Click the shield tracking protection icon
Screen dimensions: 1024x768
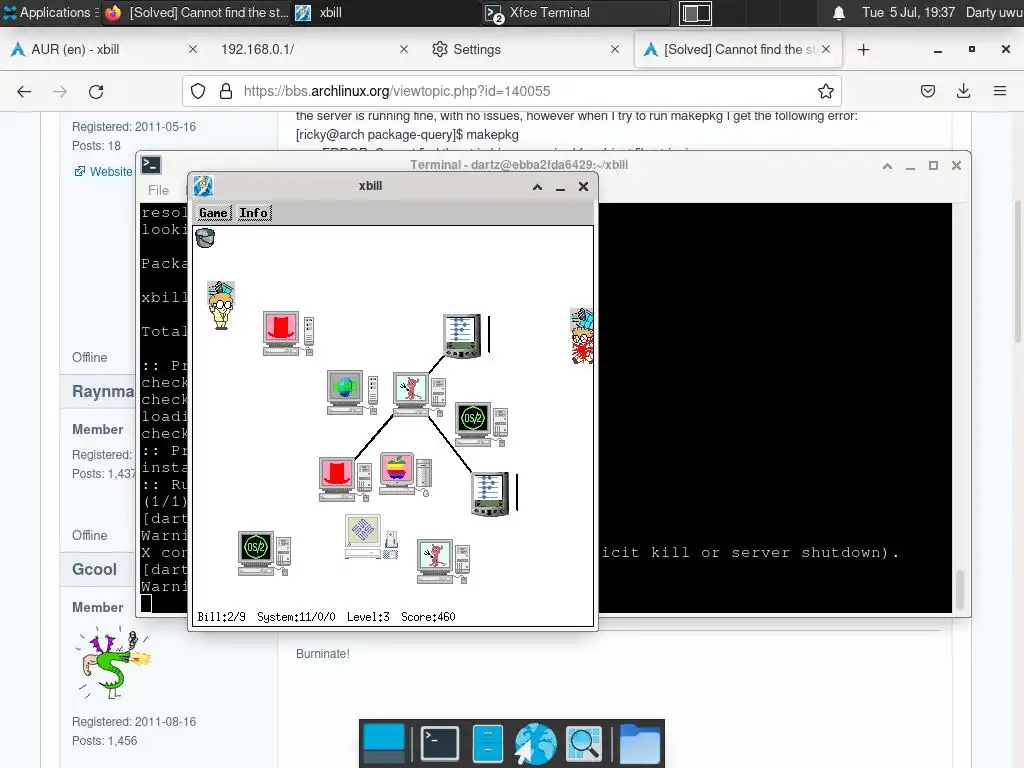[x=198, y=91]
